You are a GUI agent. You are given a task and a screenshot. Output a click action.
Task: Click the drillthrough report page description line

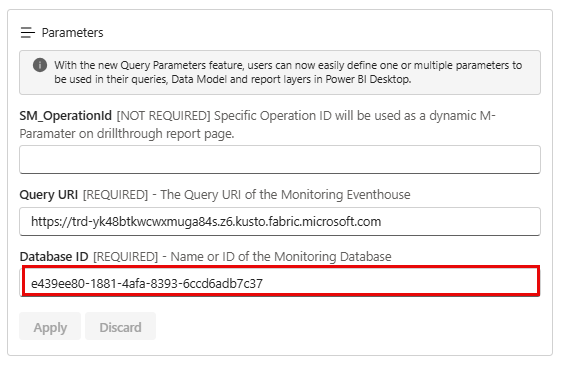[x=127, y=134]
